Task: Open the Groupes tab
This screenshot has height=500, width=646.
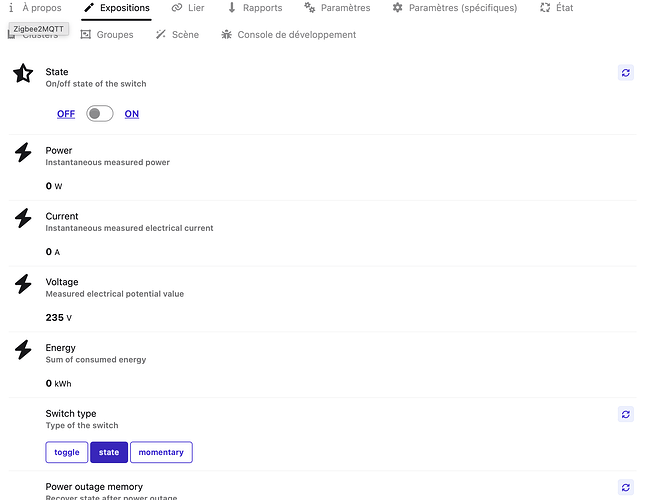Action: coord(107,35)
